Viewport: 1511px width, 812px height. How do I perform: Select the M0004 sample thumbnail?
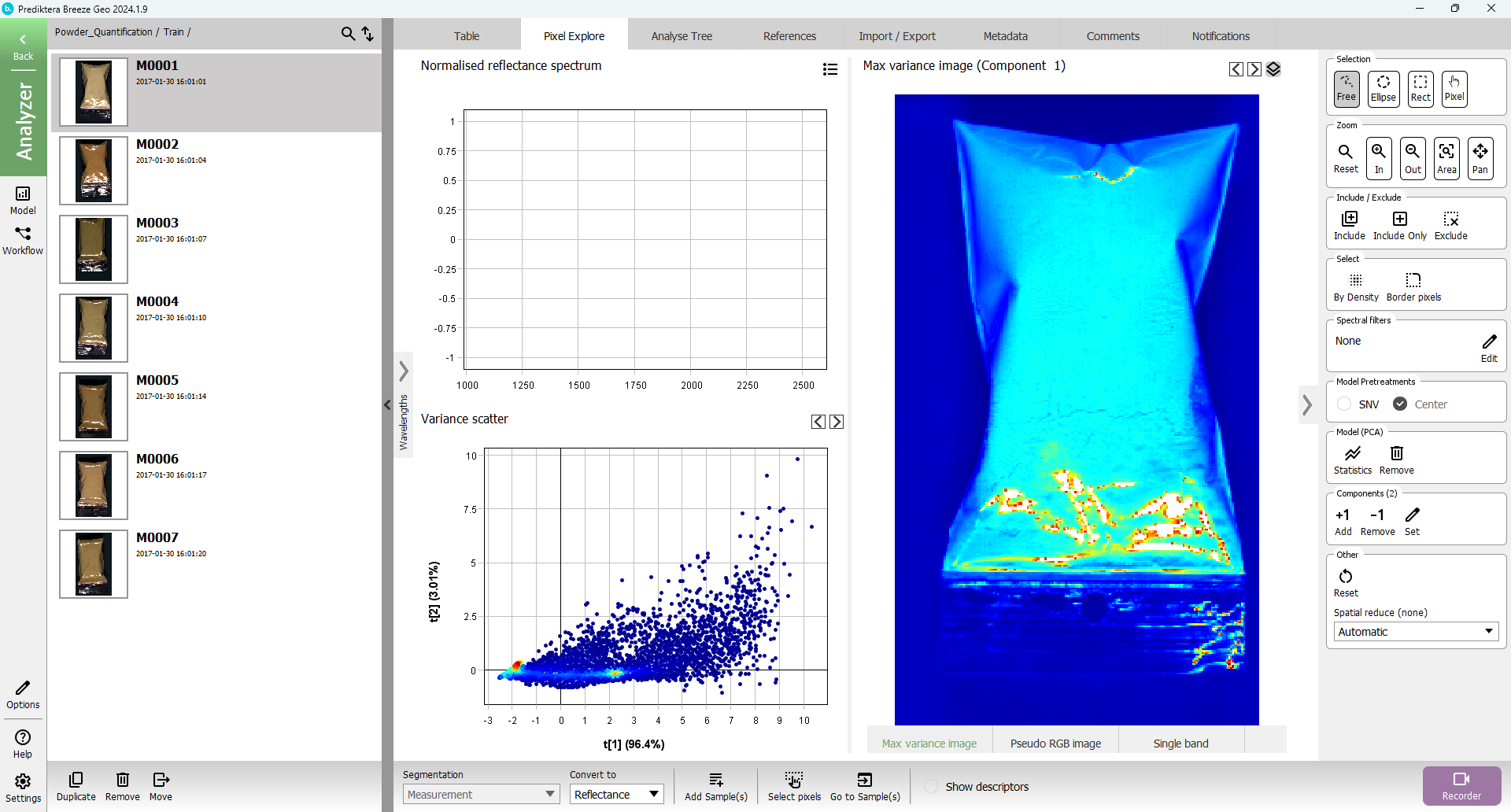[94, 328]
